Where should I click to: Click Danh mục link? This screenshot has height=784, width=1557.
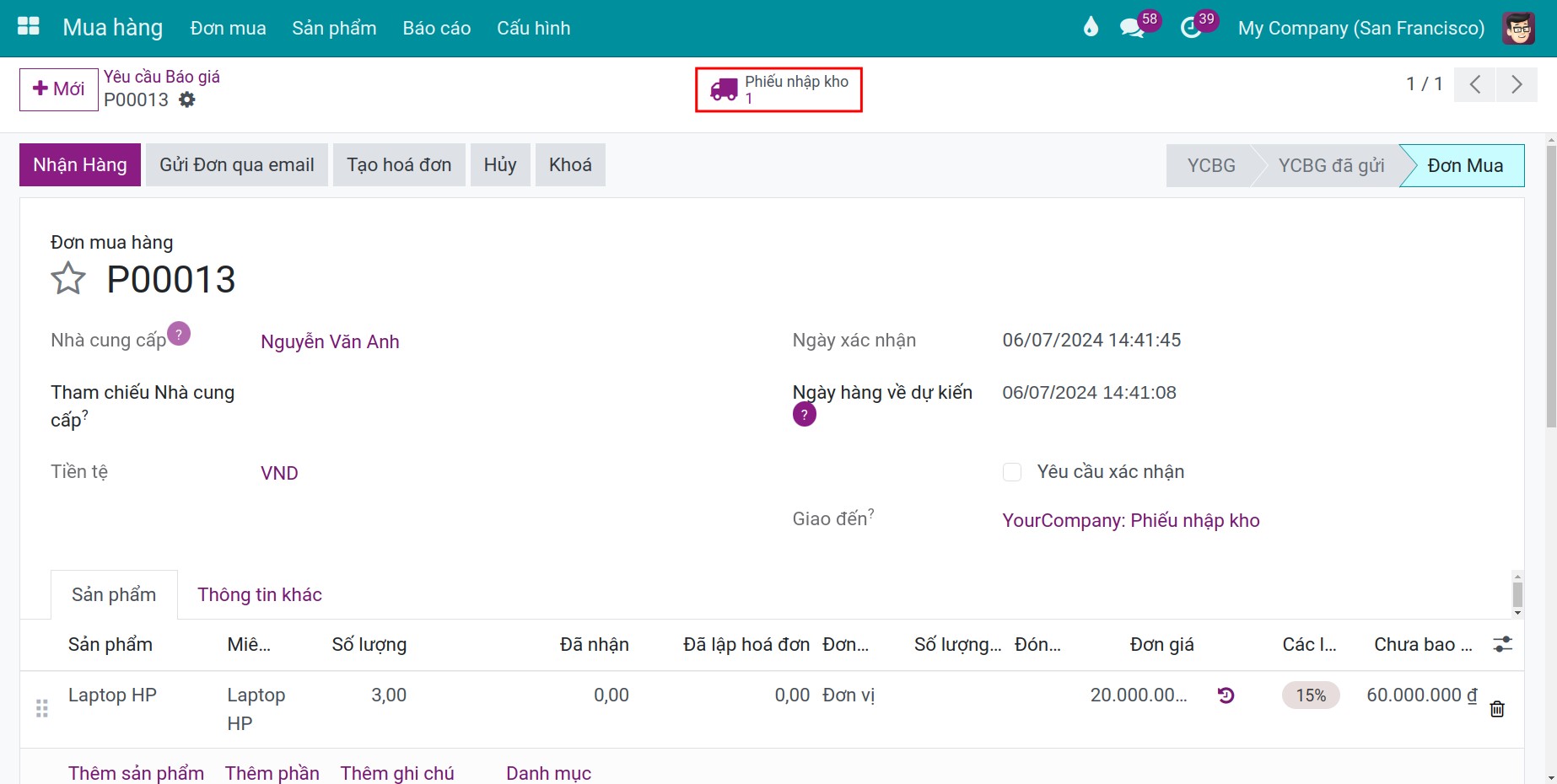pyautogui.click(x=548, y=773)
